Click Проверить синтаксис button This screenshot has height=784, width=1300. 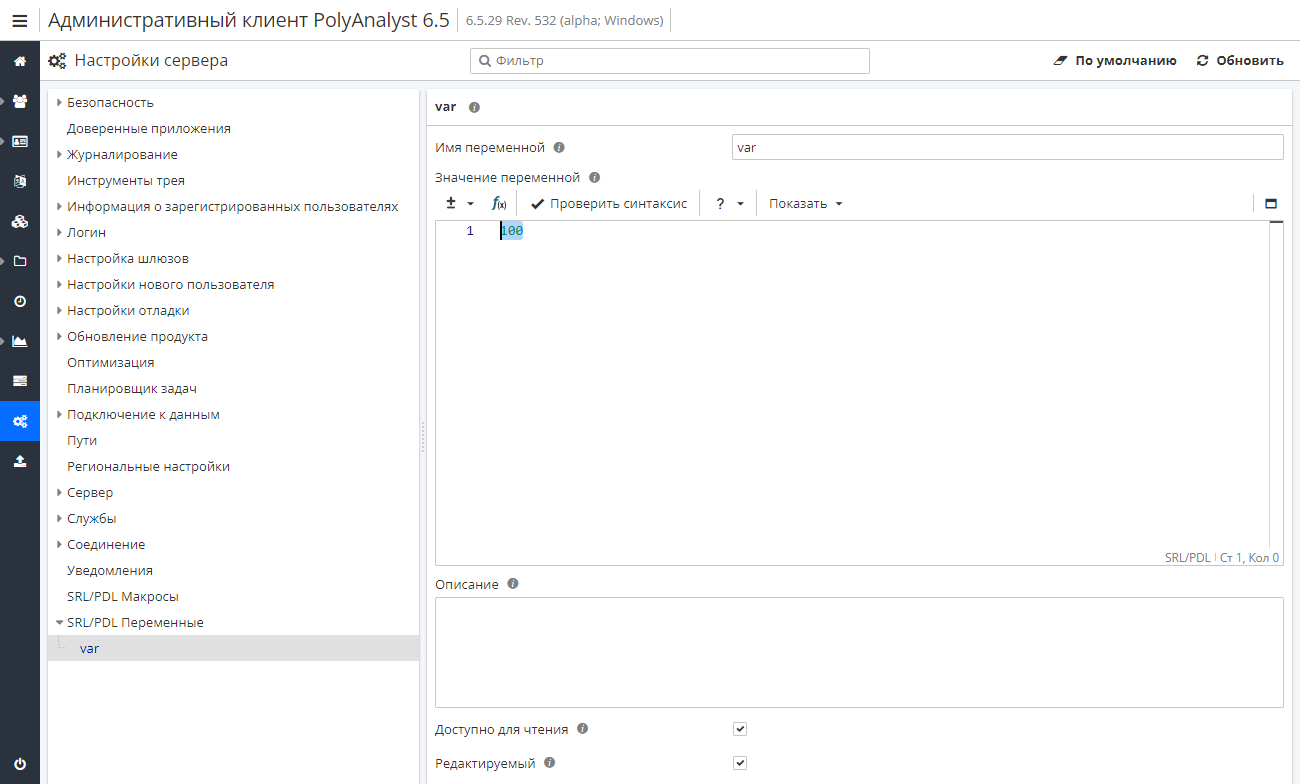tap(609, 203)
